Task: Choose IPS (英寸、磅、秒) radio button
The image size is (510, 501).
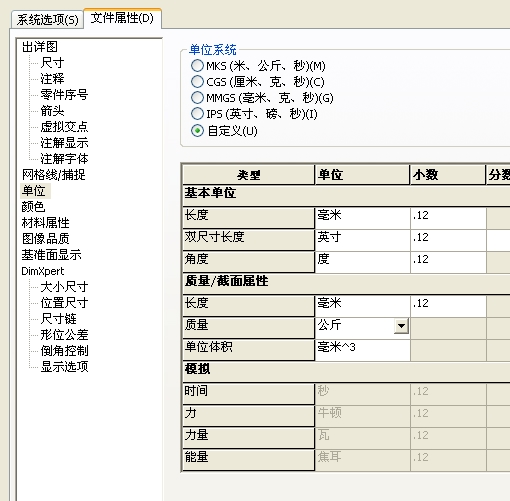Action: [x=197, y=114]
